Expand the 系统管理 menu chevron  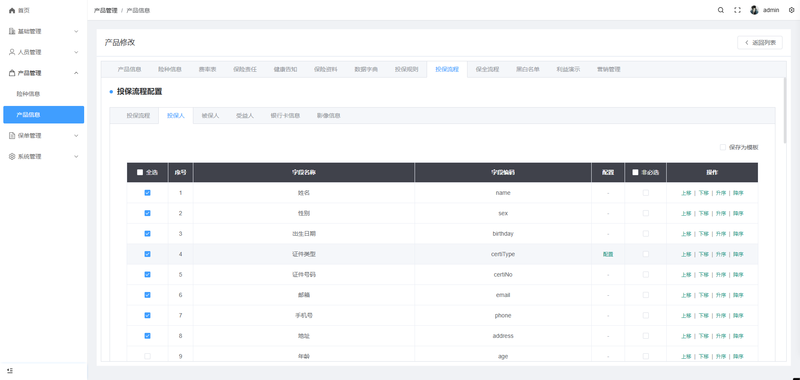pos(76,157)
